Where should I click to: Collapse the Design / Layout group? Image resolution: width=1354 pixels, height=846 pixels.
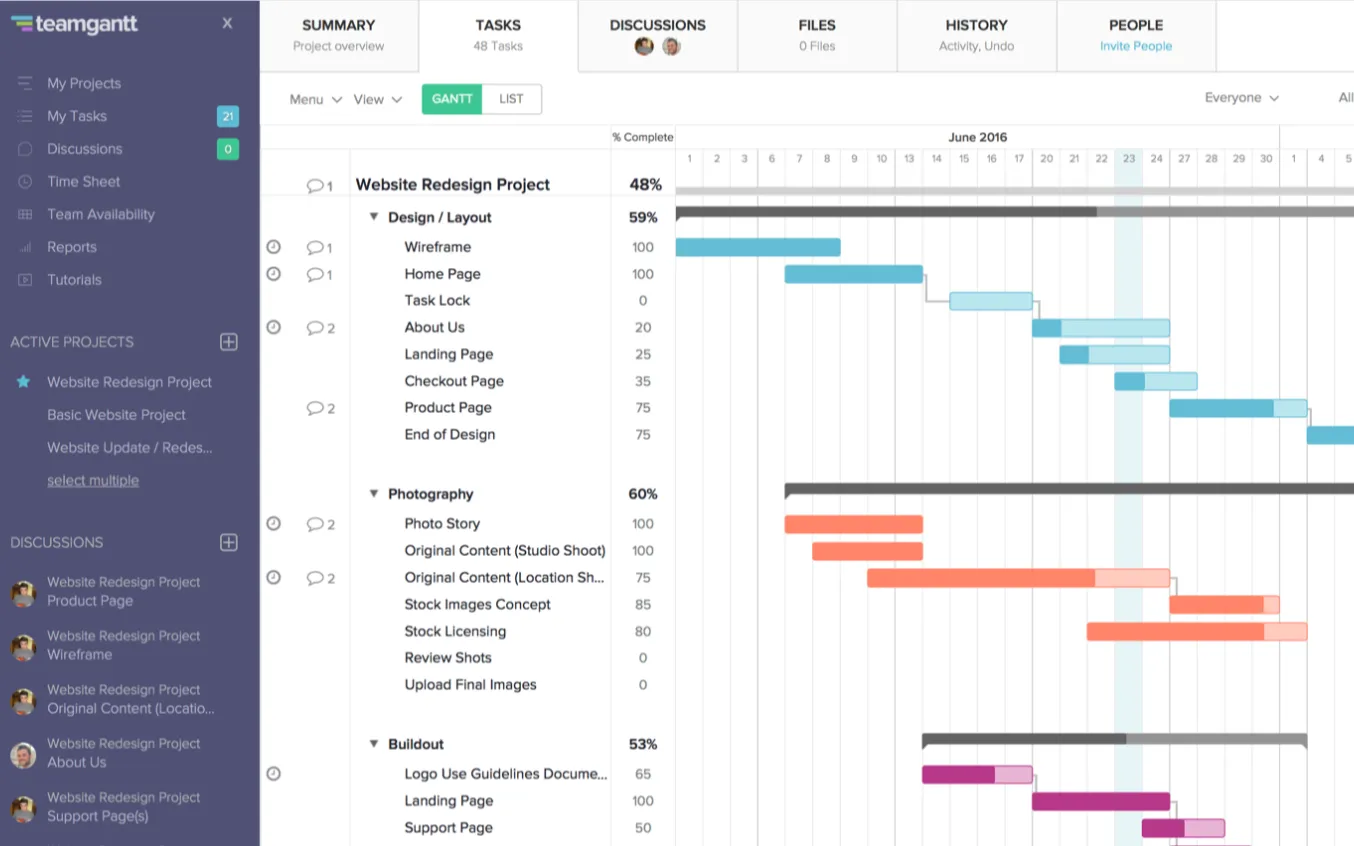pyautogui.click(x=374, y=217)
